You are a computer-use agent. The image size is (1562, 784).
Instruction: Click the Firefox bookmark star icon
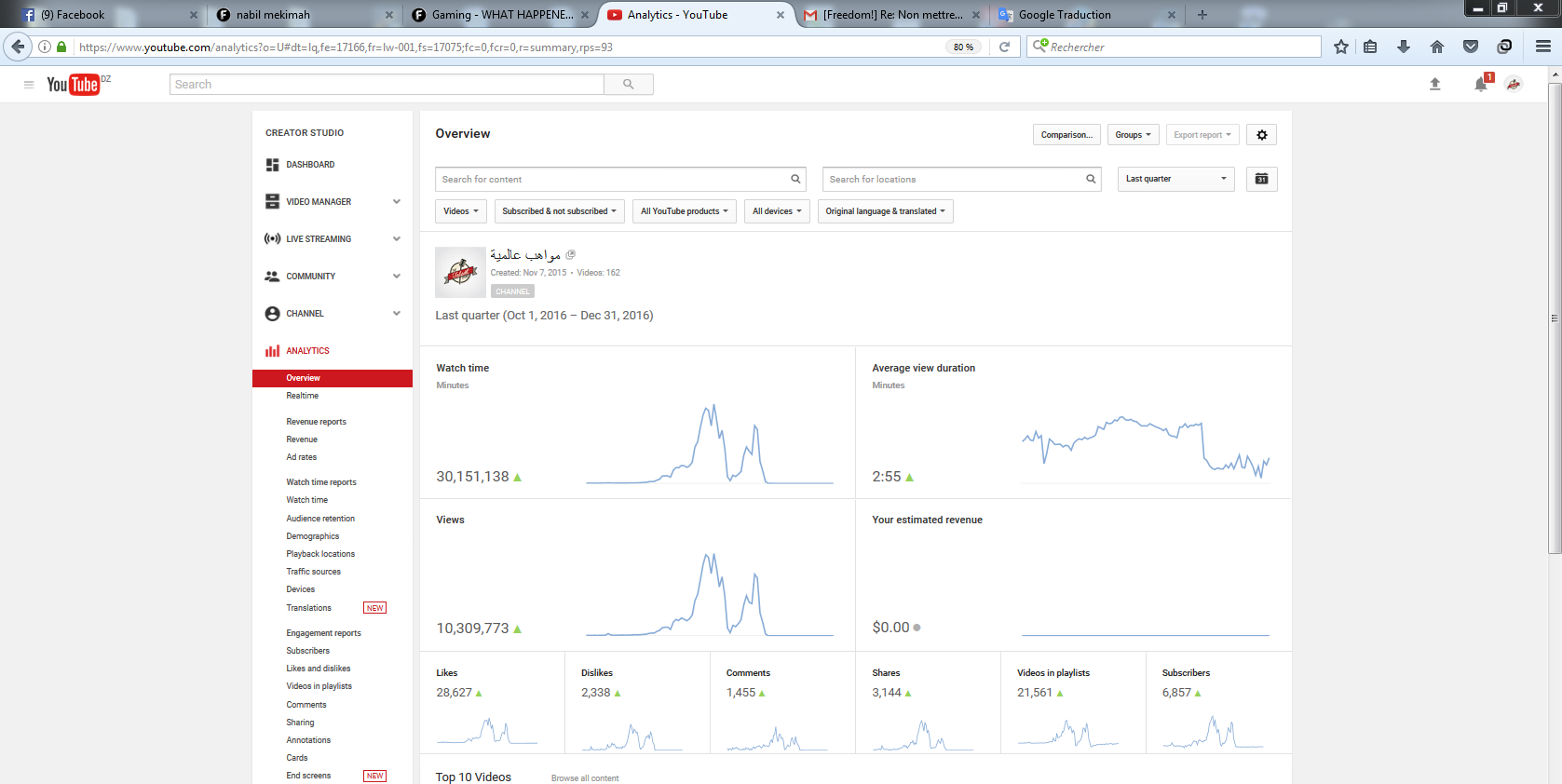(x=1340, y=47)
